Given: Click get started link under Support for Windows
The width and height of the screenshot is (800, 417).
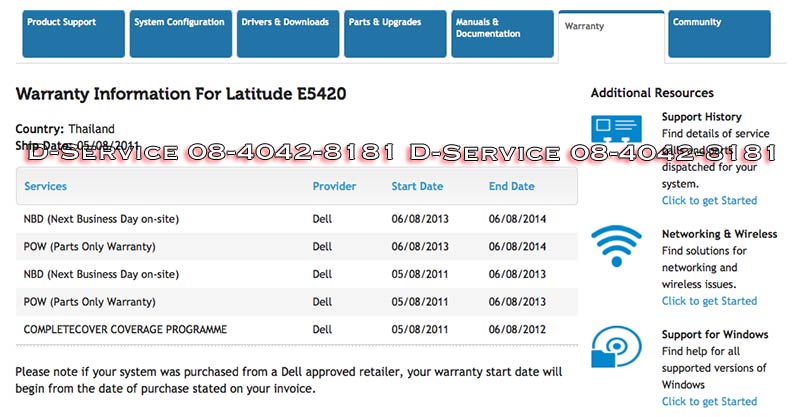Looking at the screenshot, I should [709, 402].
